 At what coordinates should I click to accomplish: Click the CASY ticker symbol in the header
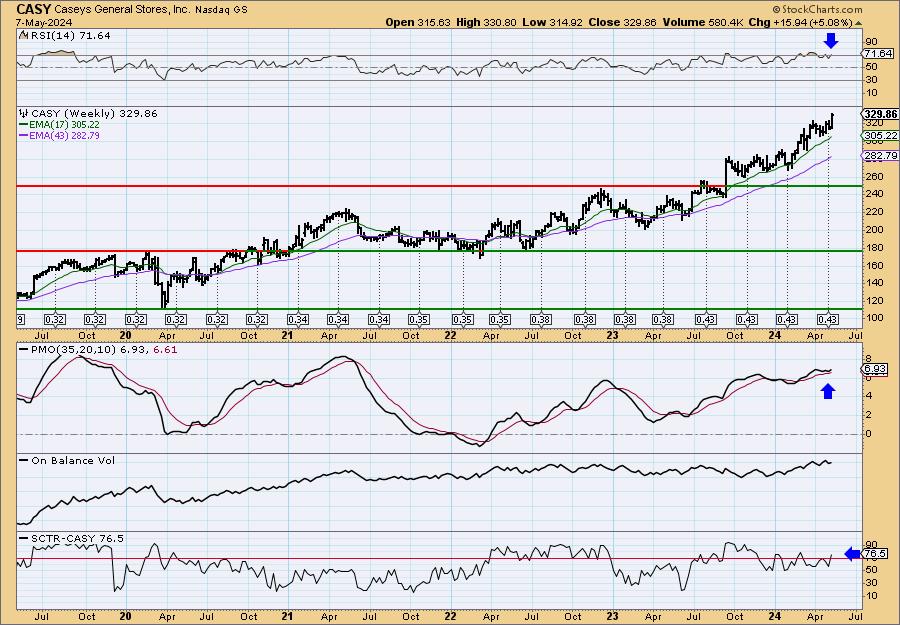click(34, 9)
